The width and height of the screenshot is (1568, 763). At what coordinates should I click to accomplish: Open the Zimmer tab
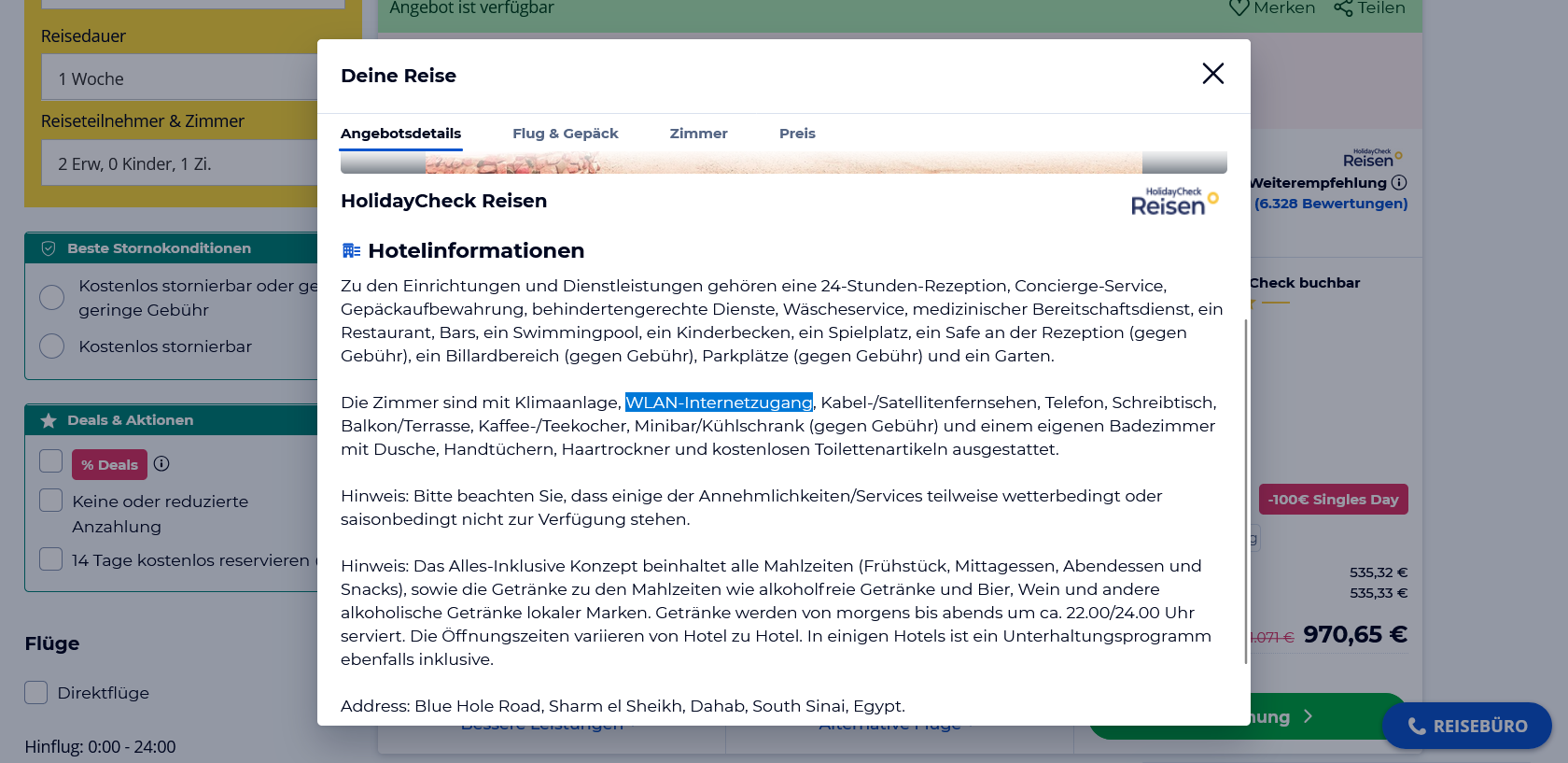click(698, 134)
